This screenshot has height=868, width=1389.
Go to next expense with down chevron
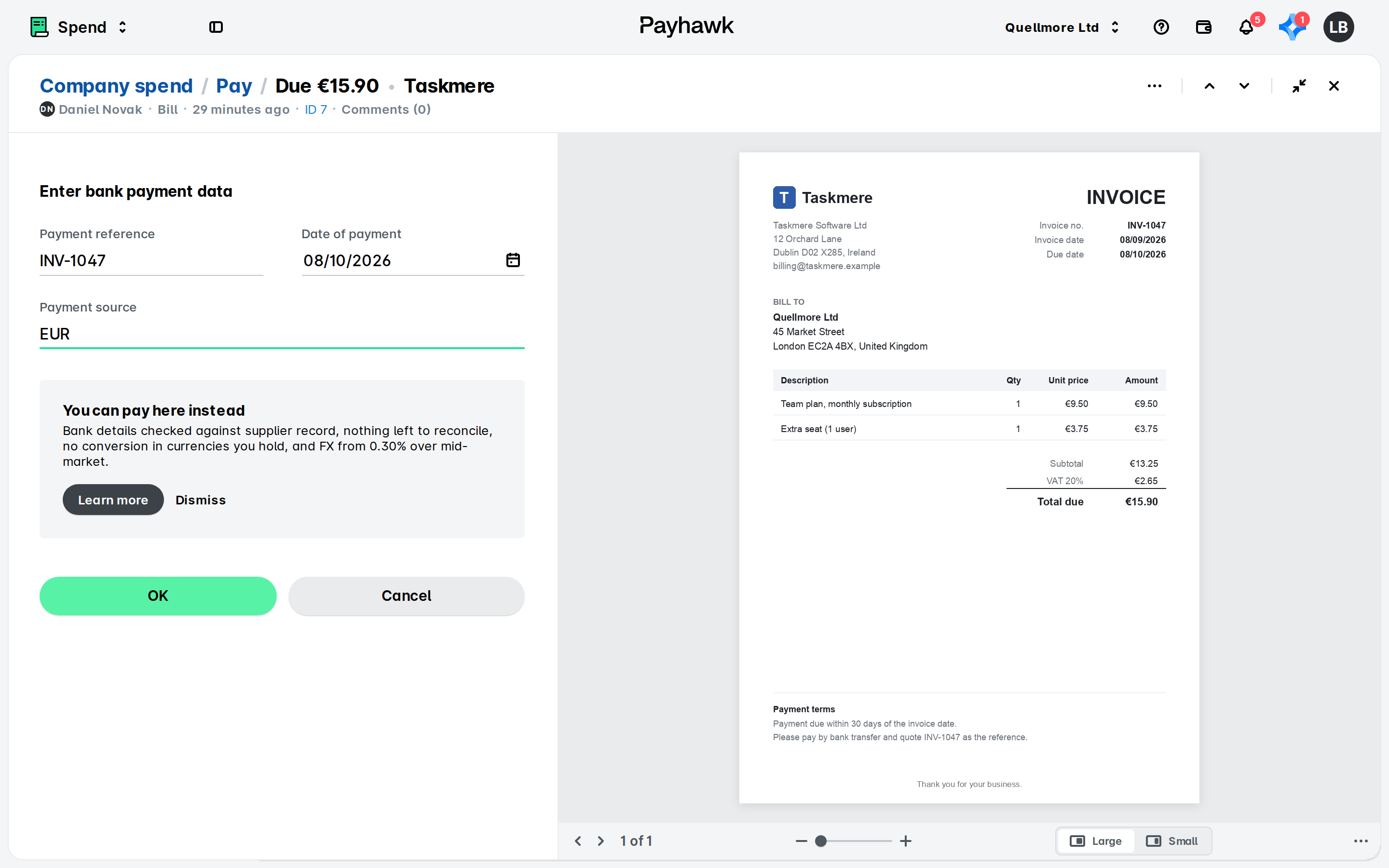click(x=1244, y=86)
